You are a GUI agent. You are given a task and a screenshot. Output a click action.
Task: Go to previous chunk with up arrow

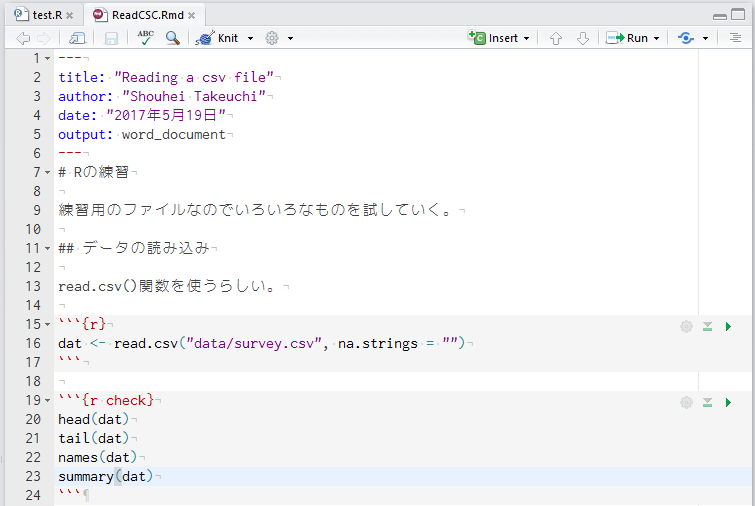(556, 38)
